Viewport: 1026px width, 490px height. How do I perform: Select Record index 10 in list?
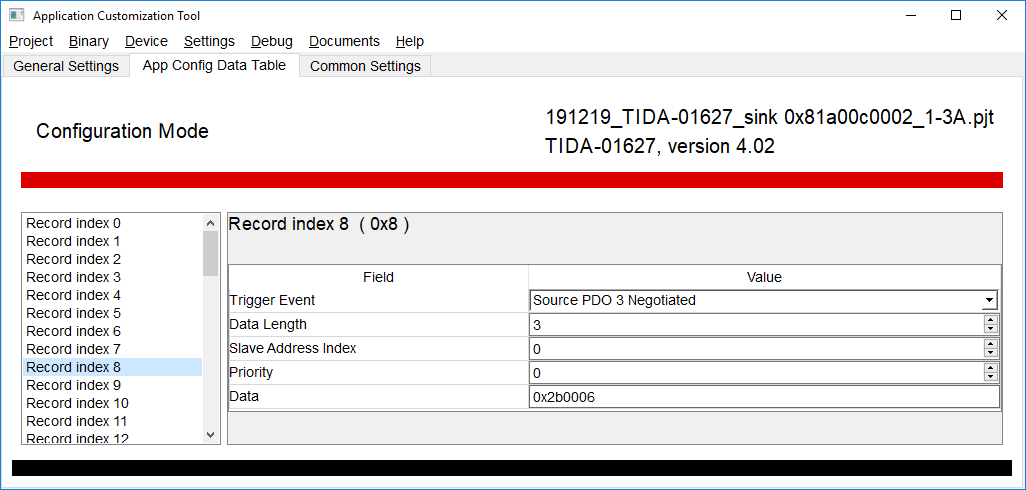pyautogui.click(x=113, y=403)
